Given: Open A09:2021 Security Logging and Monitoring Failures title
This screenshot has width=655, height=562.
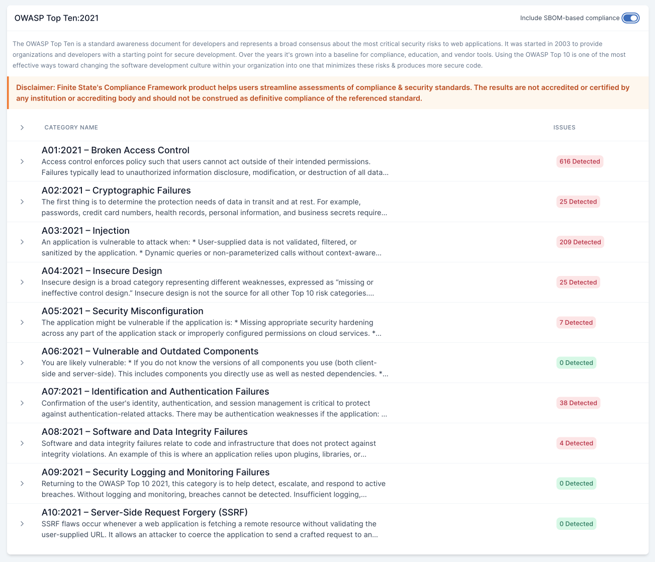Looking at the screenshot, I should [155, 472].
